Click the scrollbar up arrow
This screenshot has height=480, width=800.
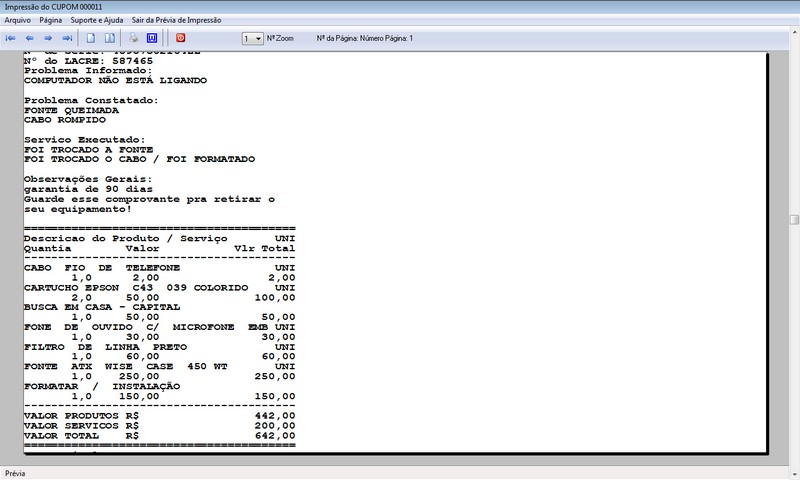coord(794,32)
